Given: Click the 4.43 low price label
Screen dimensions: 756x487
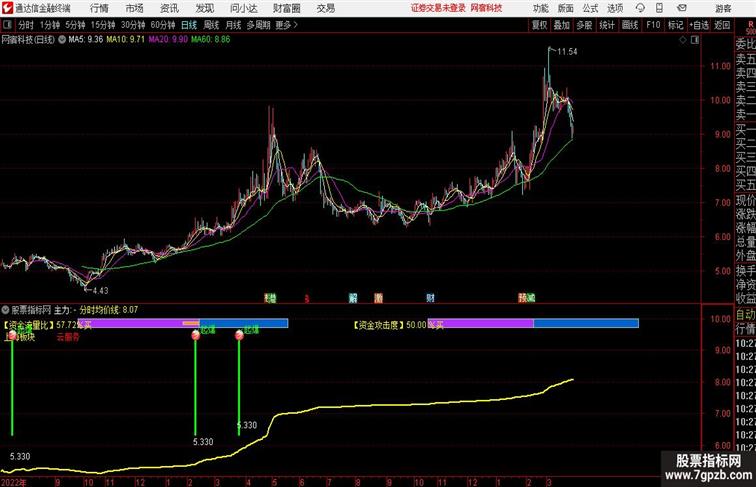Looking at the screenshot, I should click(x=100, y=290).
